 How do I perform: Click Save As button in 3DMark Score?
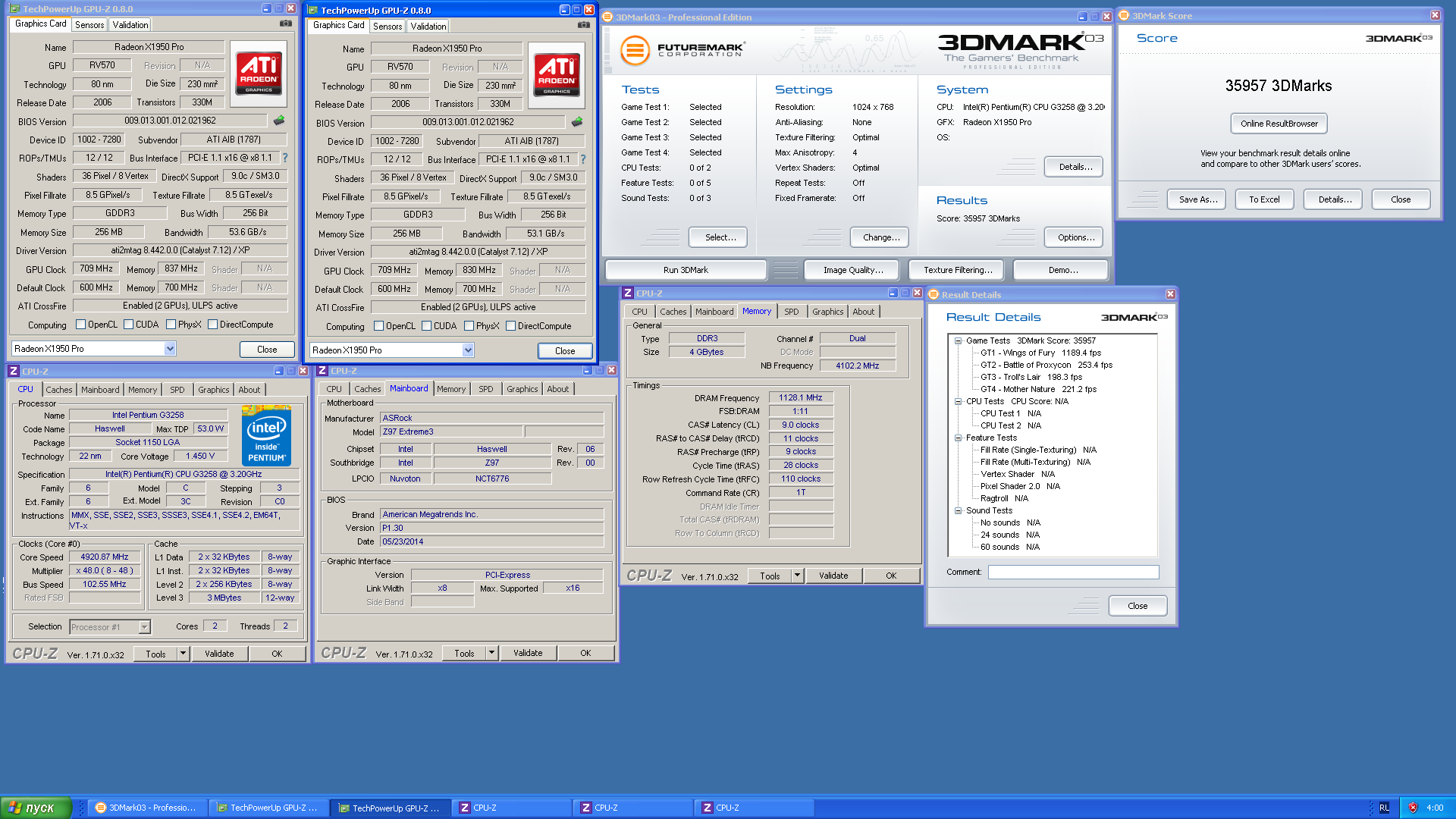click(x=1198, y=199)
